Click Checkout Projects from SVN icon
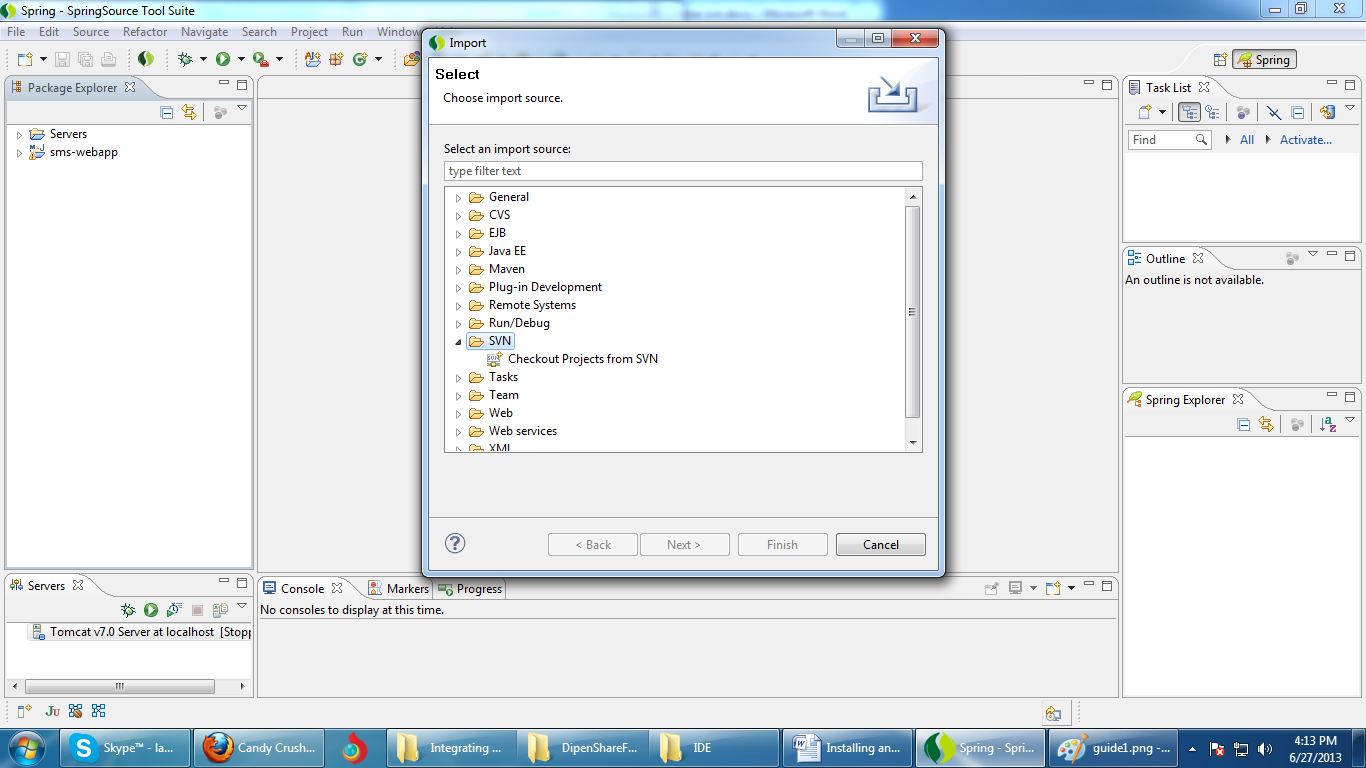 pos(494,359)
